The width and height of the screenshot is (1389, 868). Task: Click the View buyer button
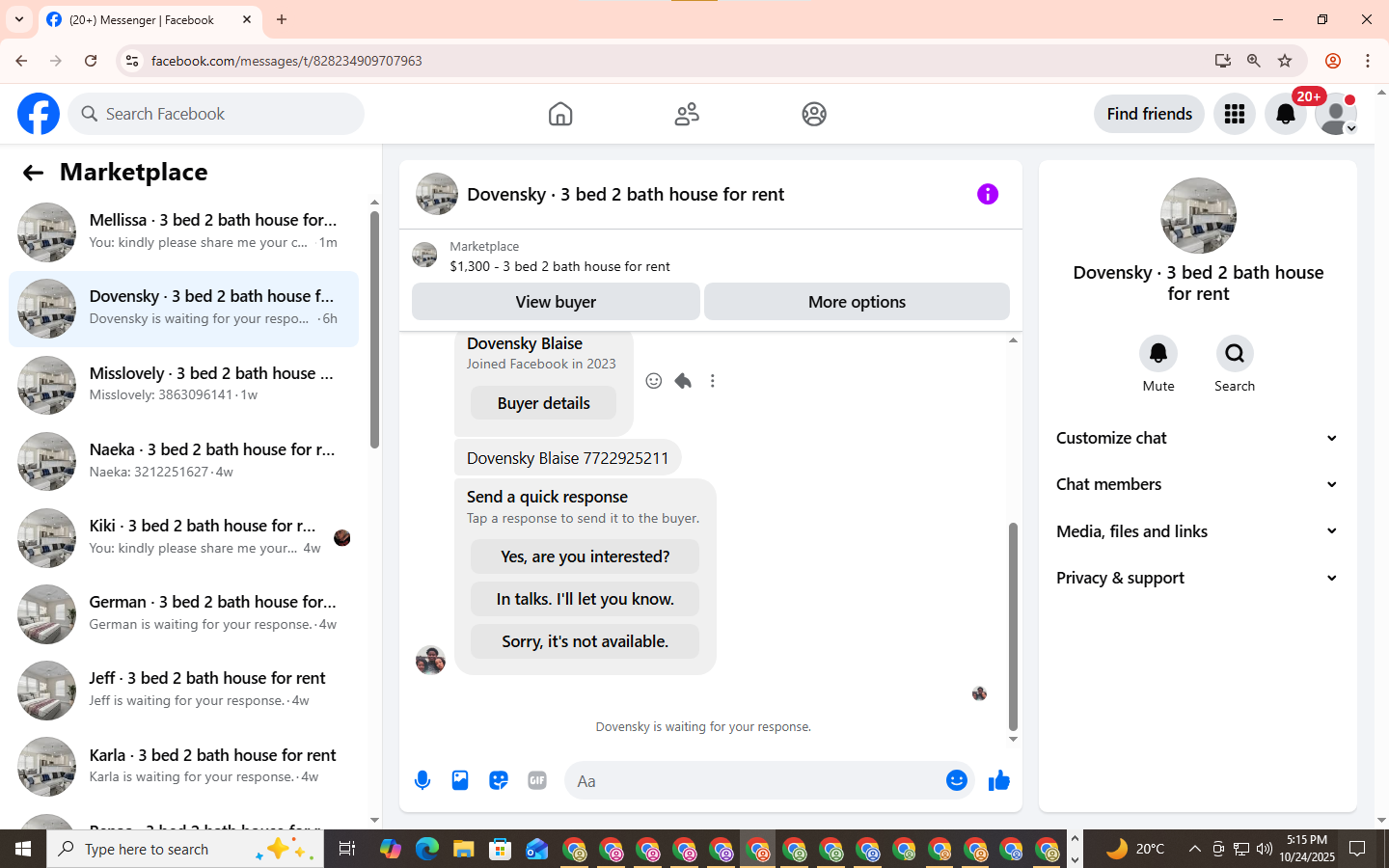(556, 302)
